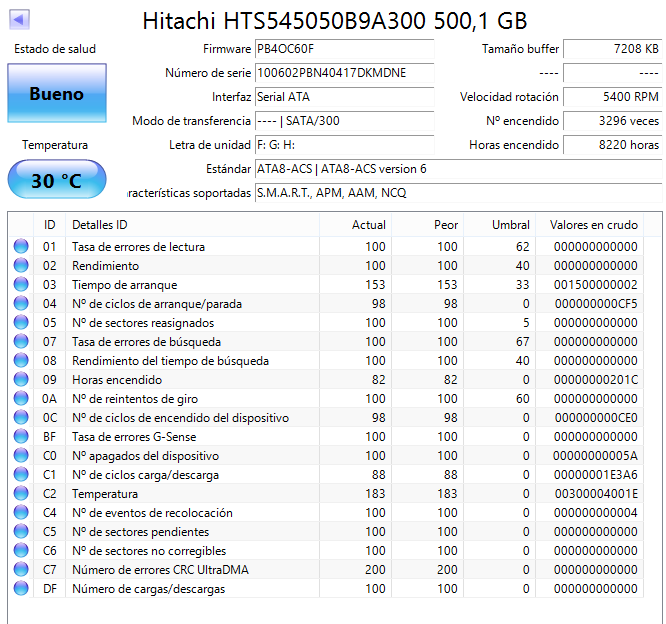666x624 pixels.
Task: Click status orb for sectores reasignados row
Action: click(21, 322)
